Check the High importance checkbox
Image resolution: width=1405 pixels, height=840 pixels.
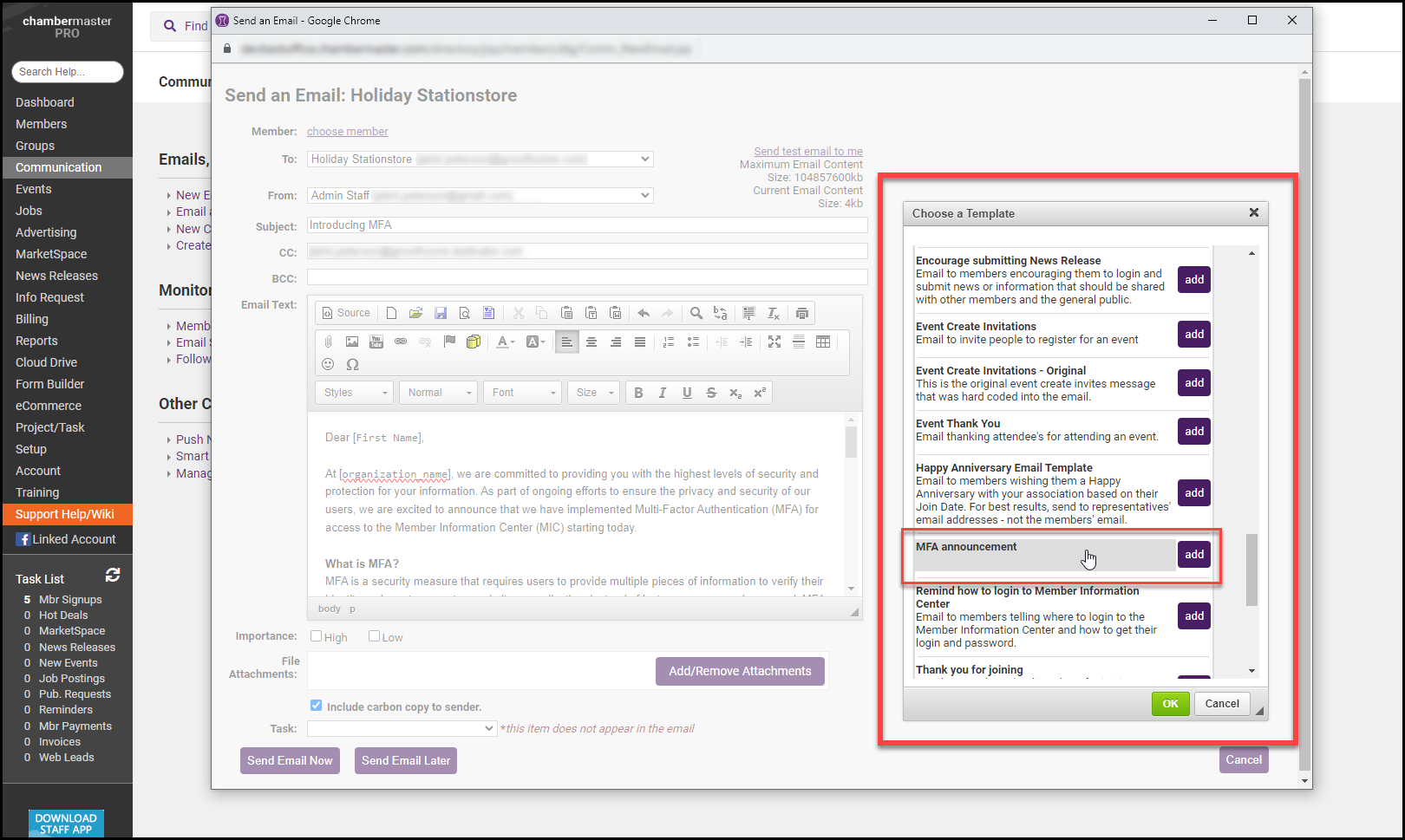click(317, 636)
